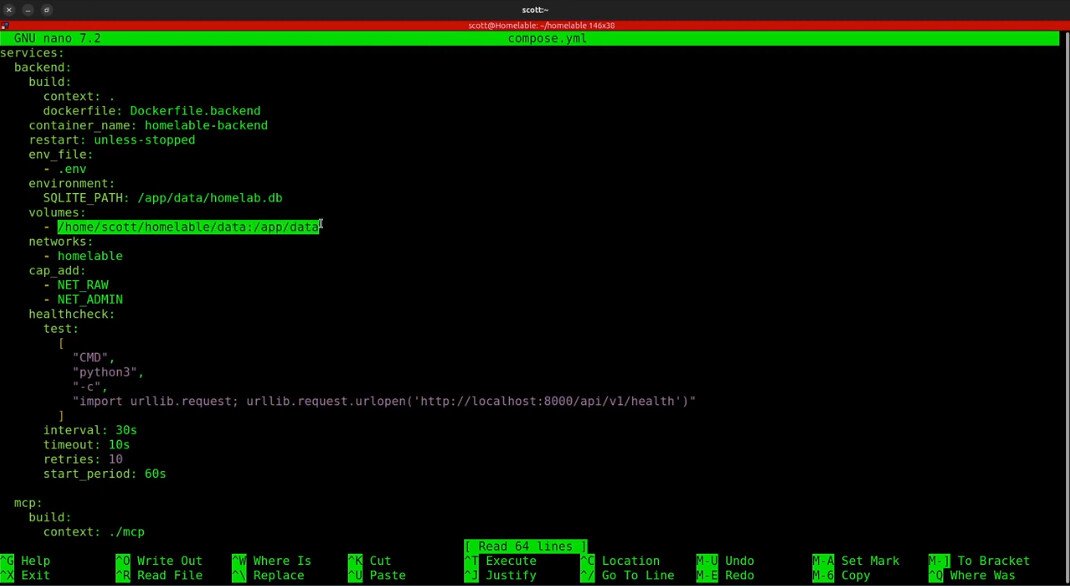
Task: Click the NET_ADMIN capability line
Action: pos(90,300)
